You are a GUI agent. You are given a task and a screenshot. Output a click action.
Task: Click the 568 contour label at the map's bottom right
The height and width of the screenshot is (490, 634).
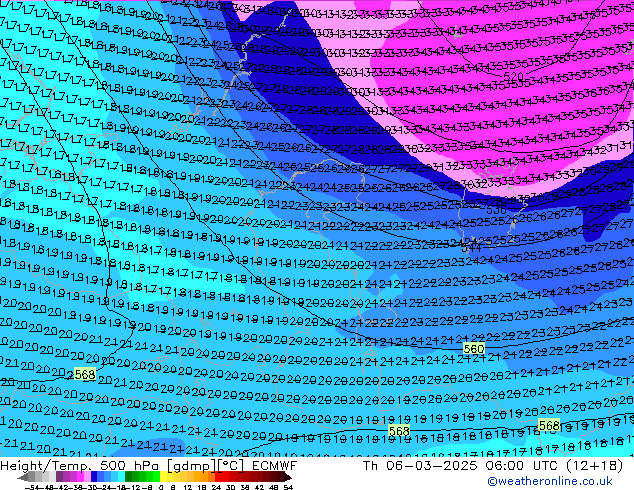(x=549, y=425)
